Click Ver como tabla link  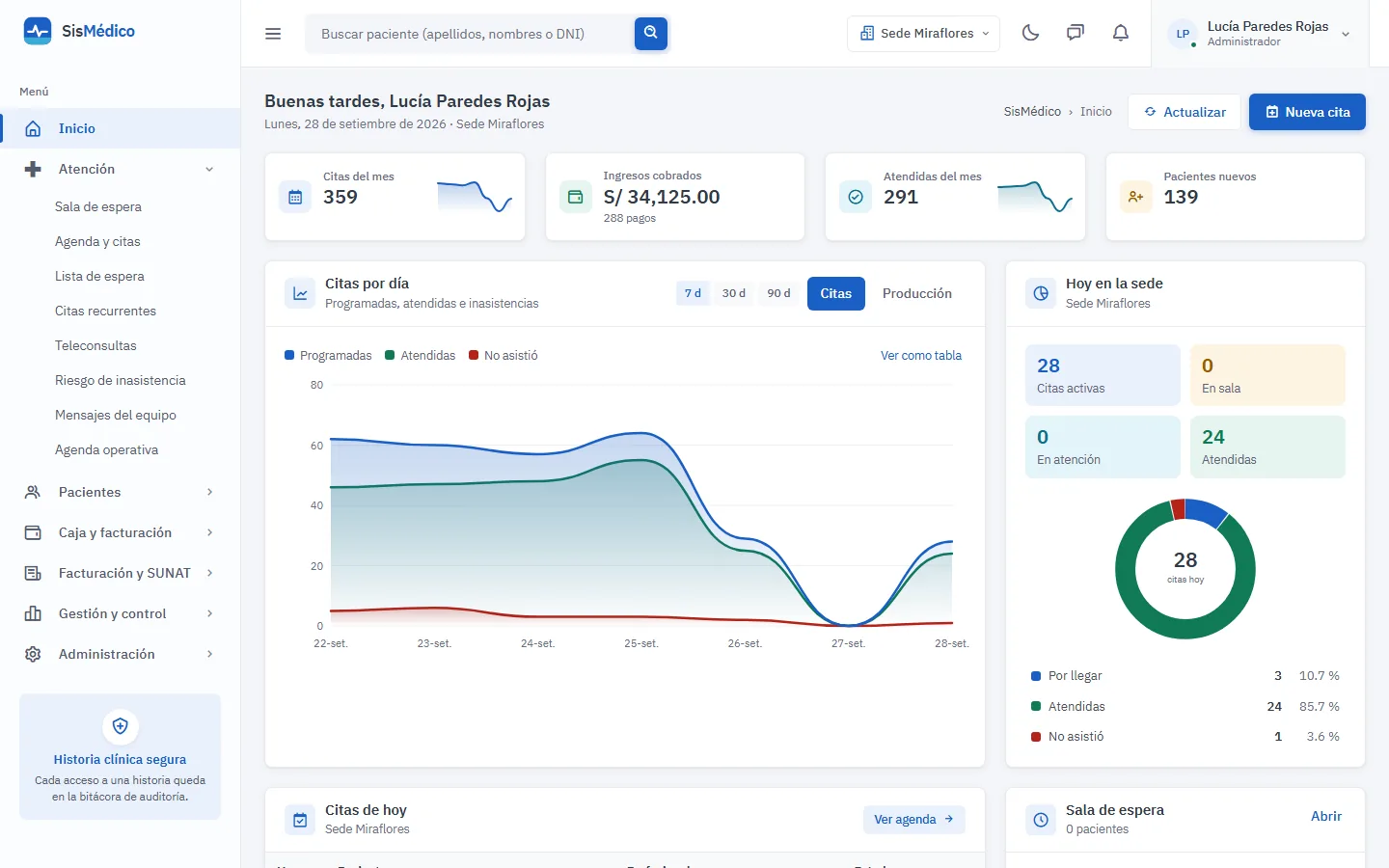921,356
